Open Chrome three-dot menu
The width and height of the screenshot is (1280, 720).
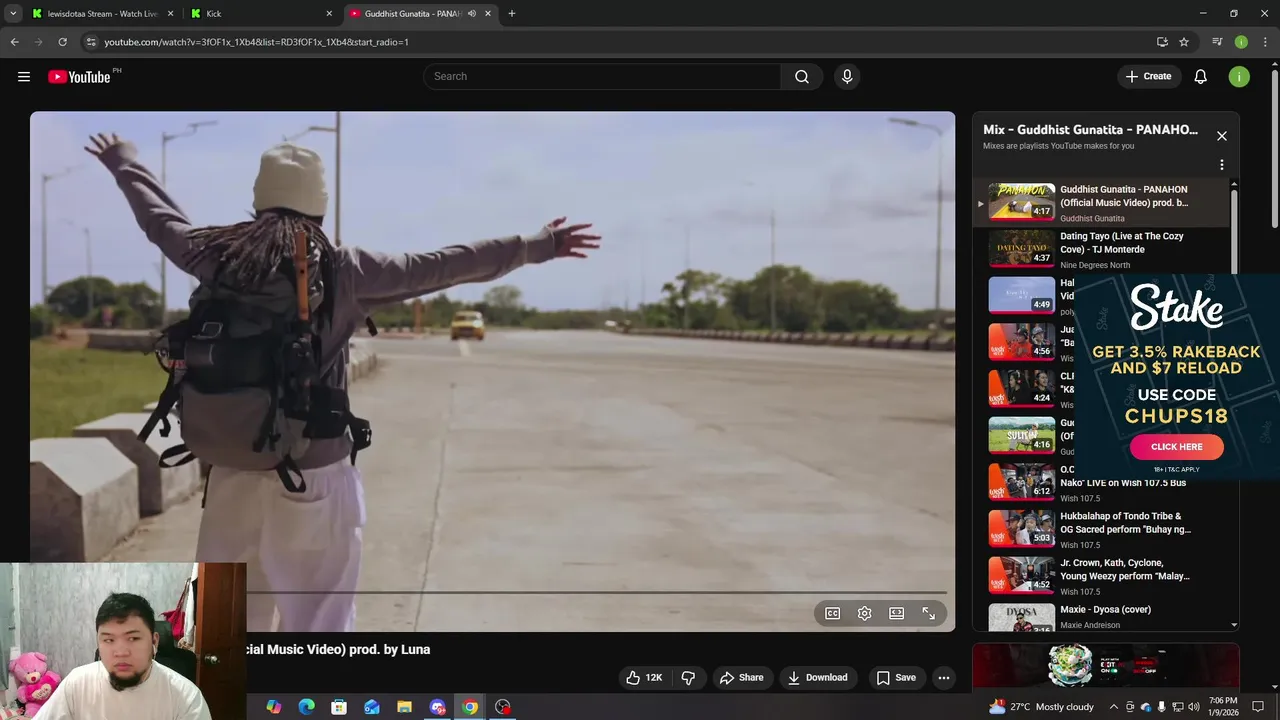pos(1264,42)
